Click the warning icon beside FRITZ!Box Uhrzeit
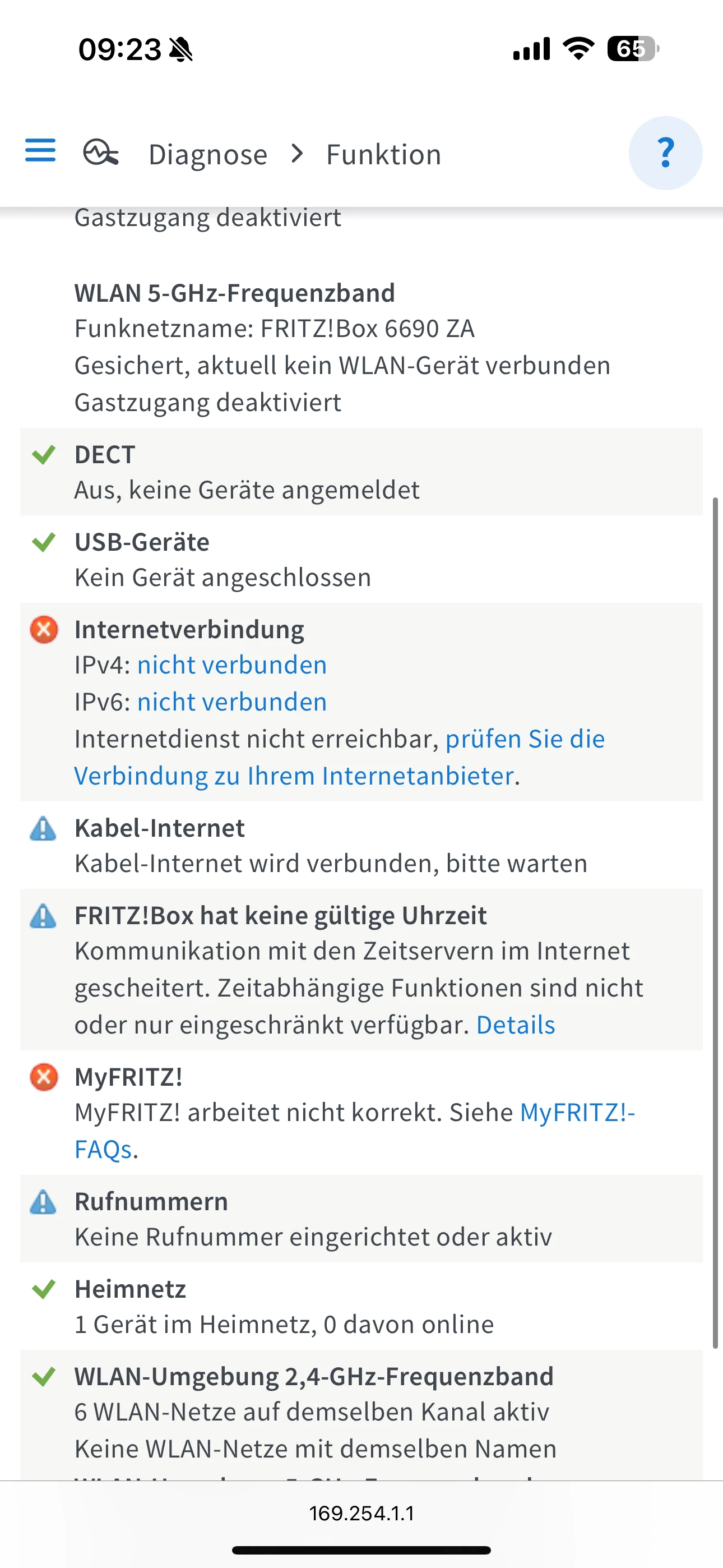723x1568 pixels. (x=43, y=916)
